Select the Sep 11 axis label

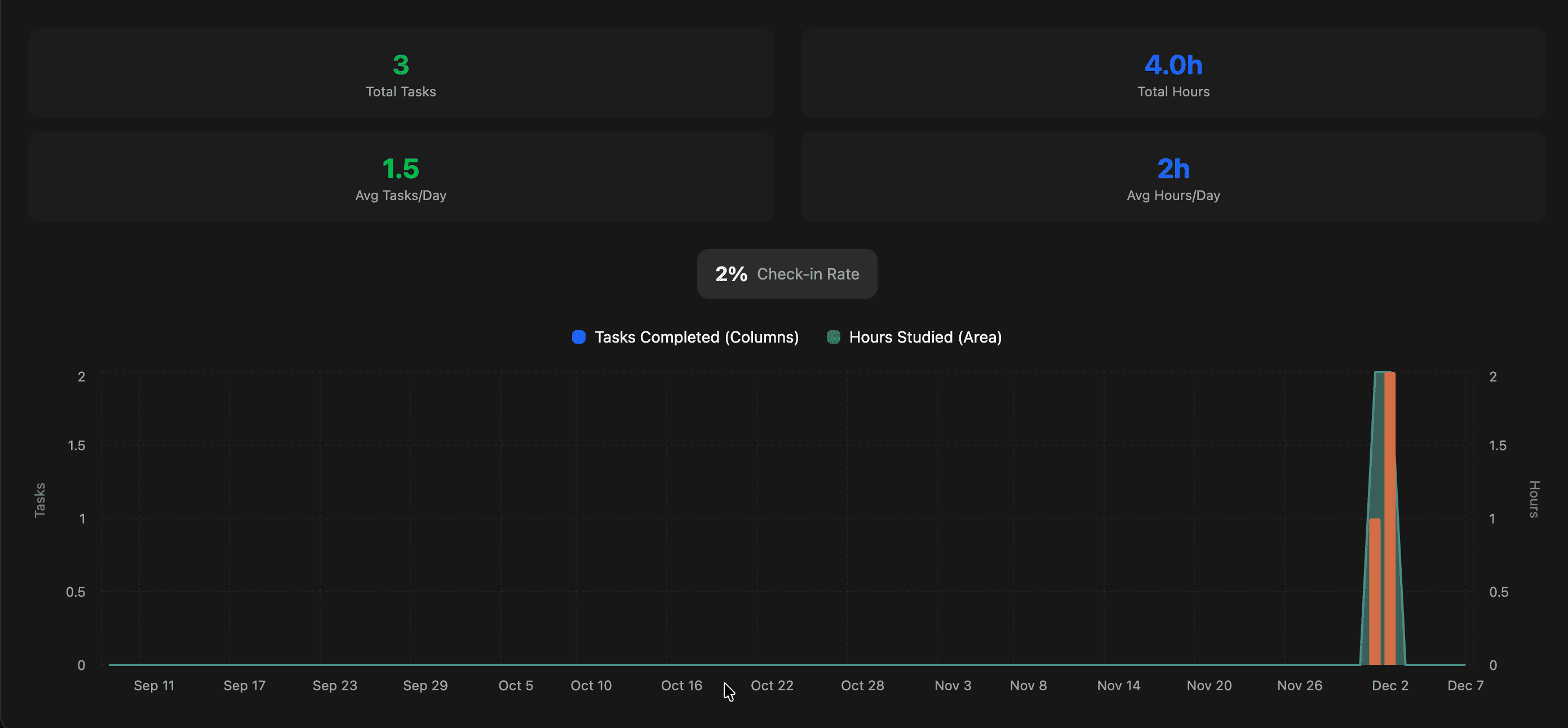[x=153, y=685]
